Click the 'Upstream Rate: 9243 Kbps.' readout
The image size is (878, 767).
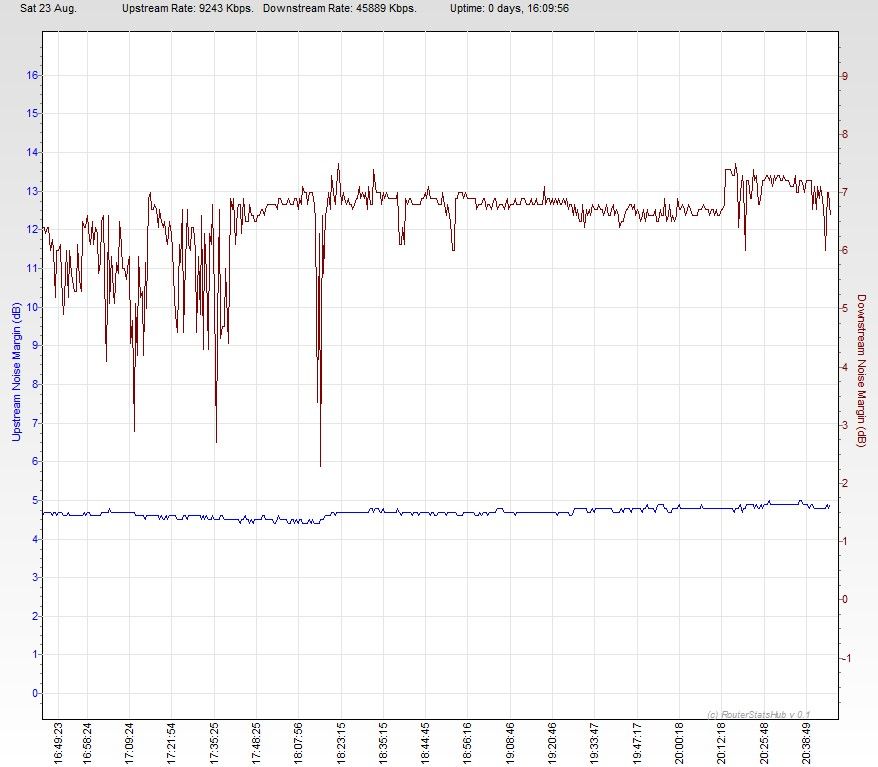[x=188, y=8]
